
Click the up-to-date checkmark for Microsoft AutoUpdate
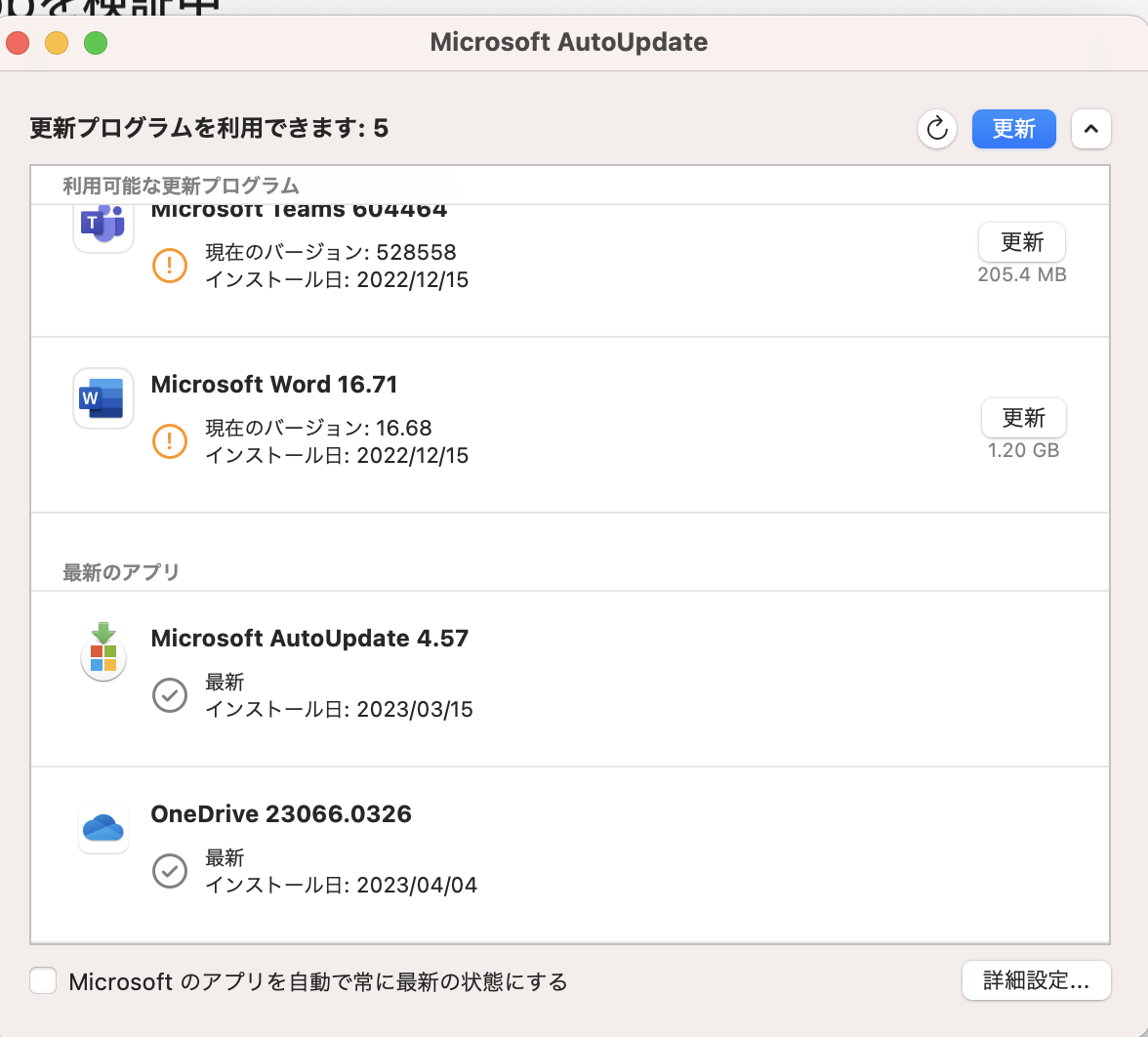point(169,695)
